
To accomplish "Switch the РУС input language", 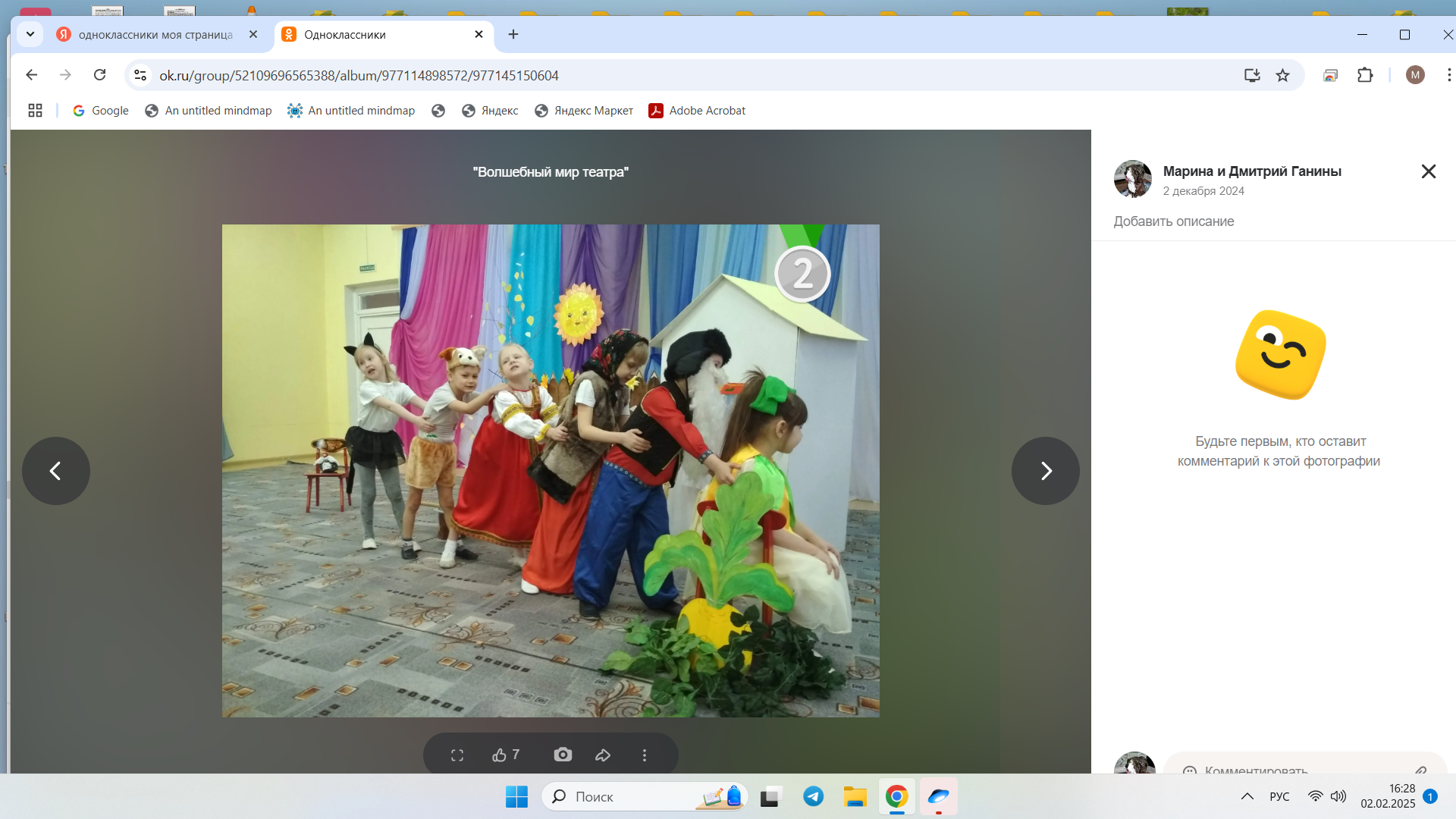I will [x=1279, y=797].
